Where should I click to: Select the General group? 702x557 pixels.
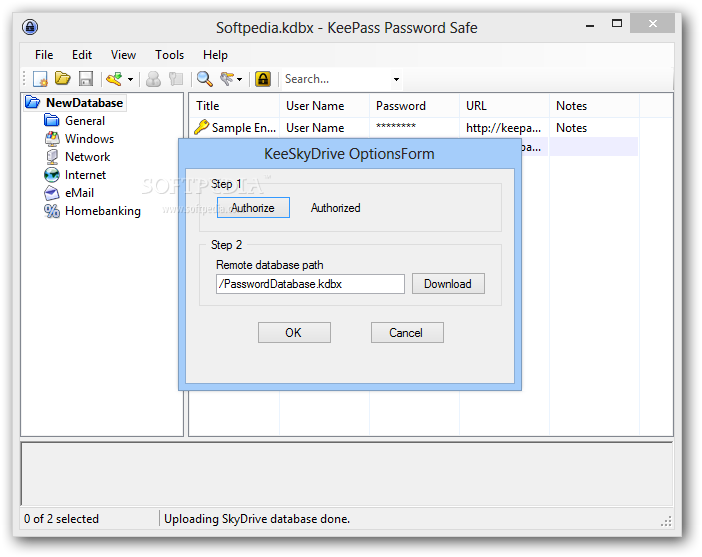click(x=85, y=121)
